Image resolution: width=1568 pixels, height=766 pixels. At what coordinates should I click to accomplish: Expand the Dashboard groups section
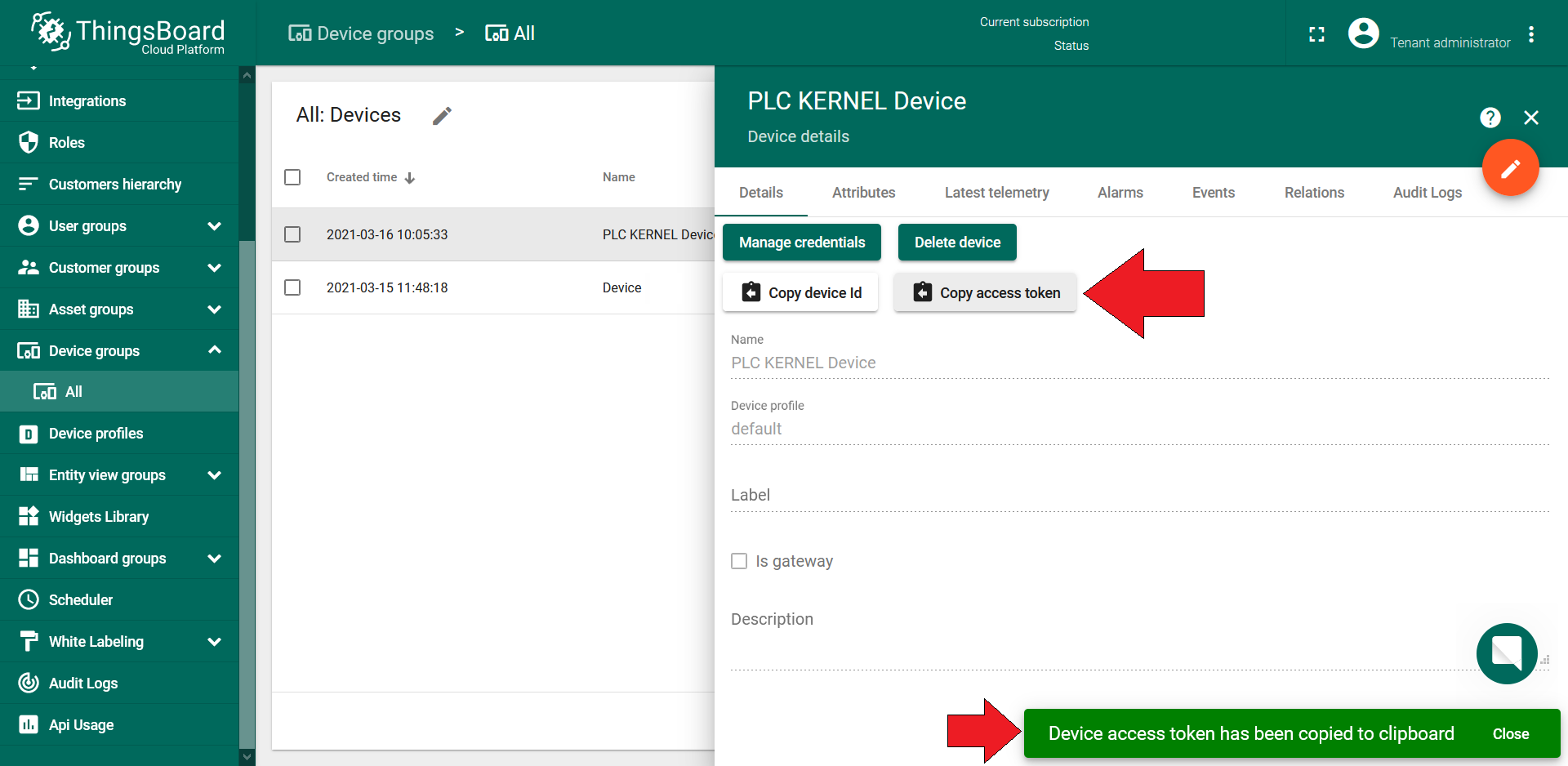pyautogui.click(x=214, y=559)
